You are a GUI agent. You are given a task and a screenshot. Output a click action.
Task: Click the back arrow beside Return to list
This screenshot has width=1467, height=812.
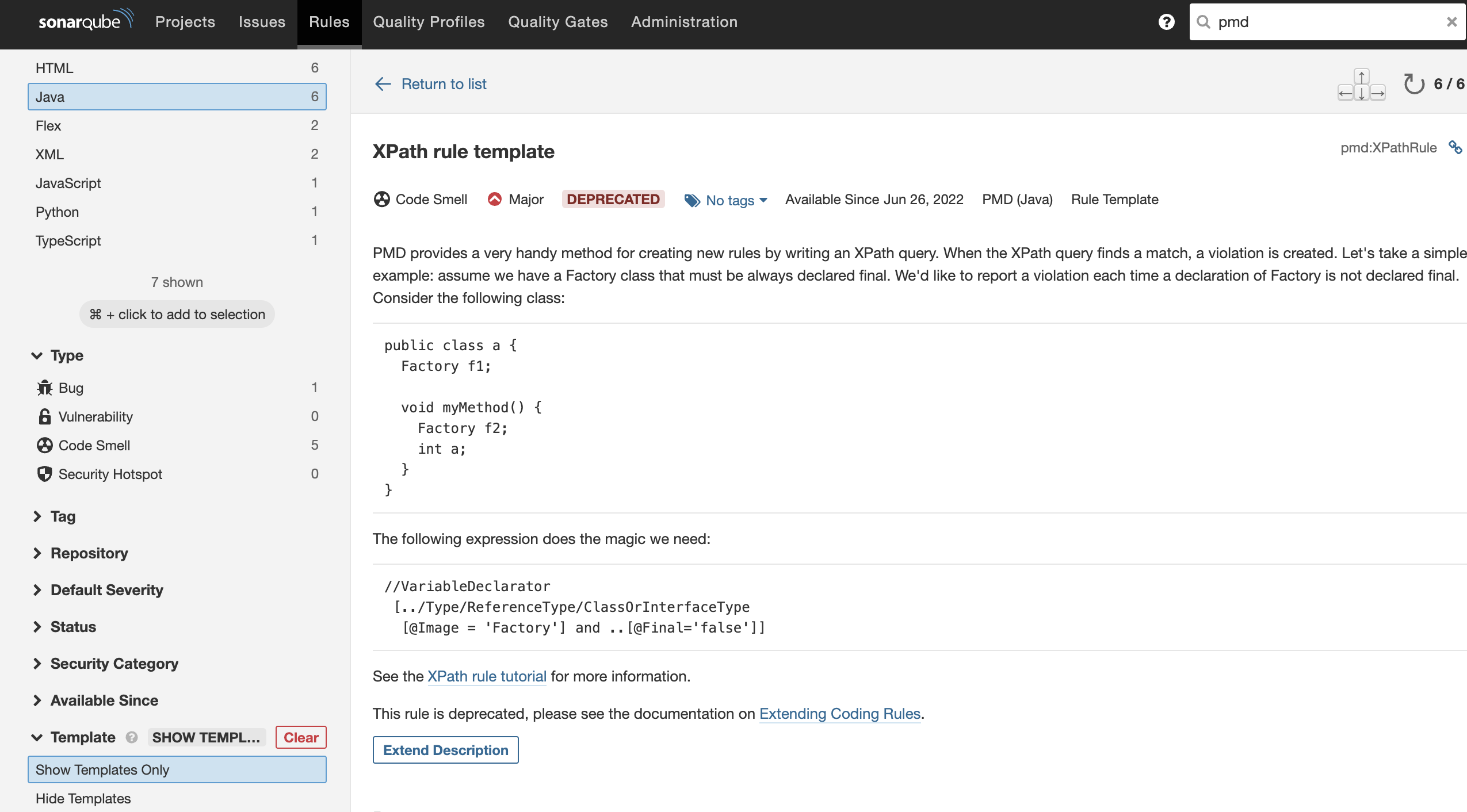tap(383, 84)
